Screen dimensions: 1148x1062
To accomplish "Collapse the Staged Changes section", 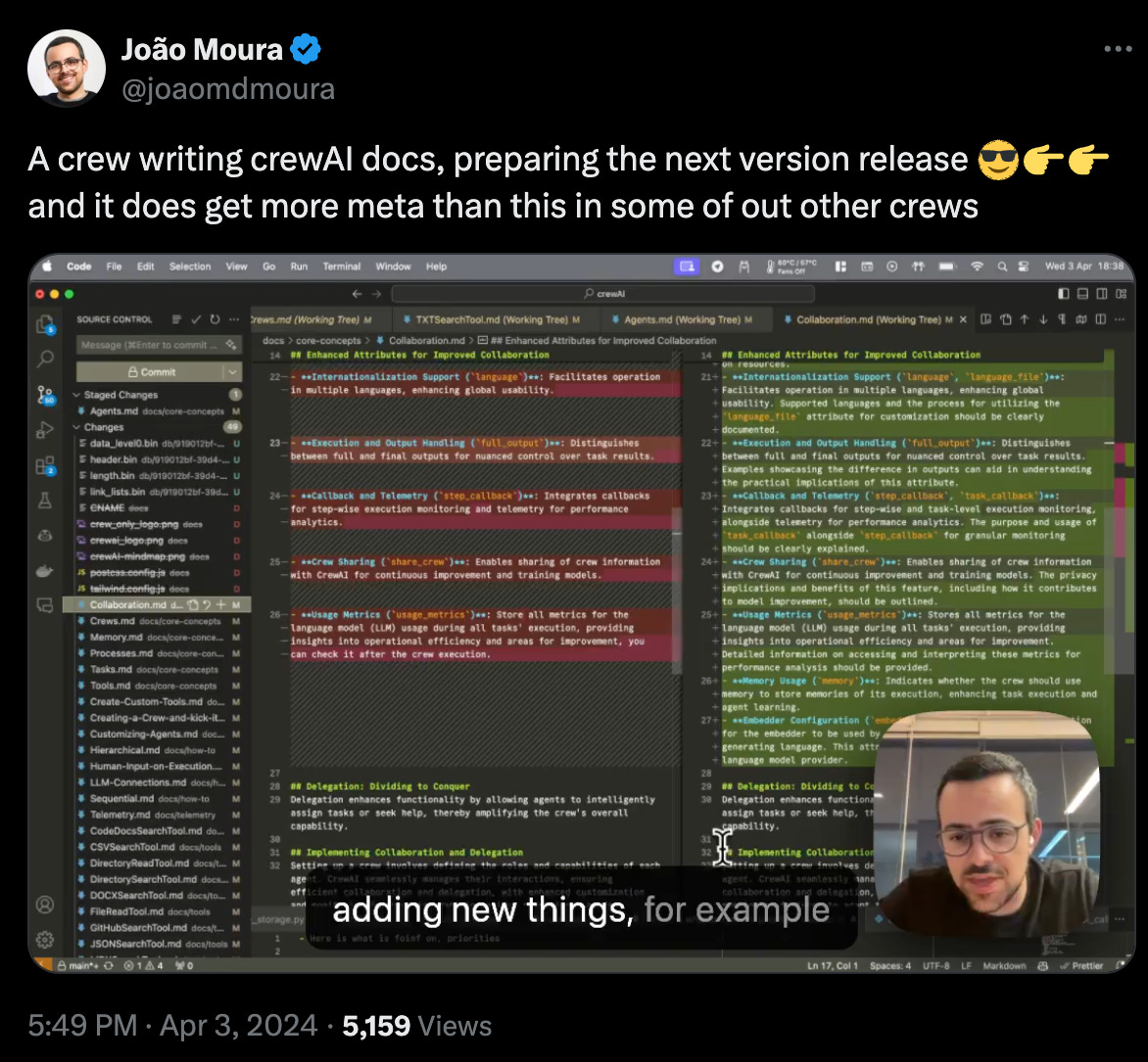I will click(x=76, y=395).
